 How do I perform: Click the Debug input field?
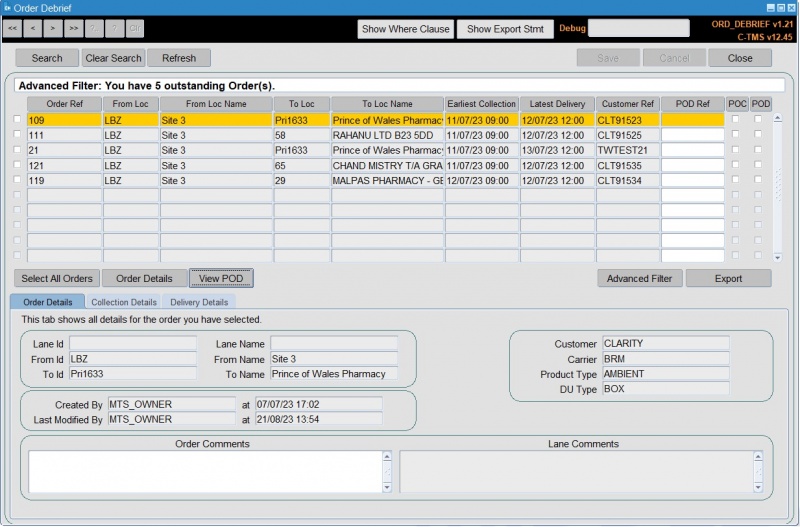(x=639, y=28)
